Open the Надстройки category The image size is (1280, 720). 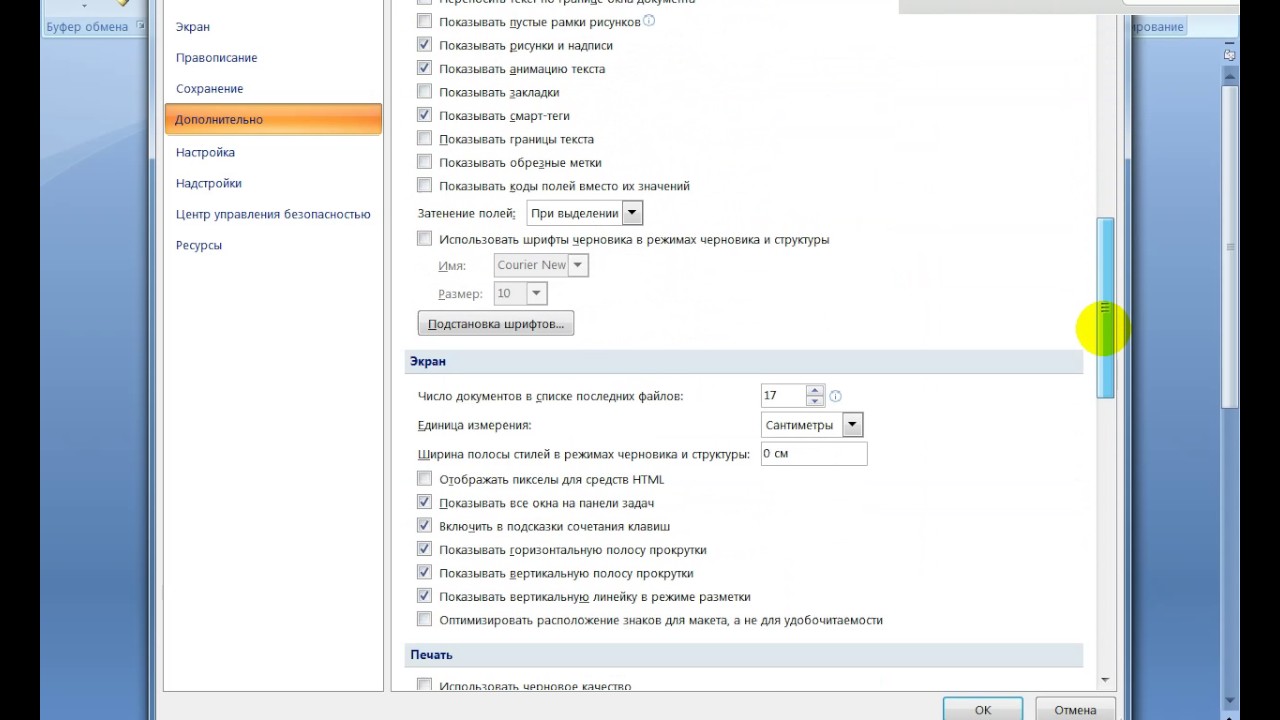(209, 184)
